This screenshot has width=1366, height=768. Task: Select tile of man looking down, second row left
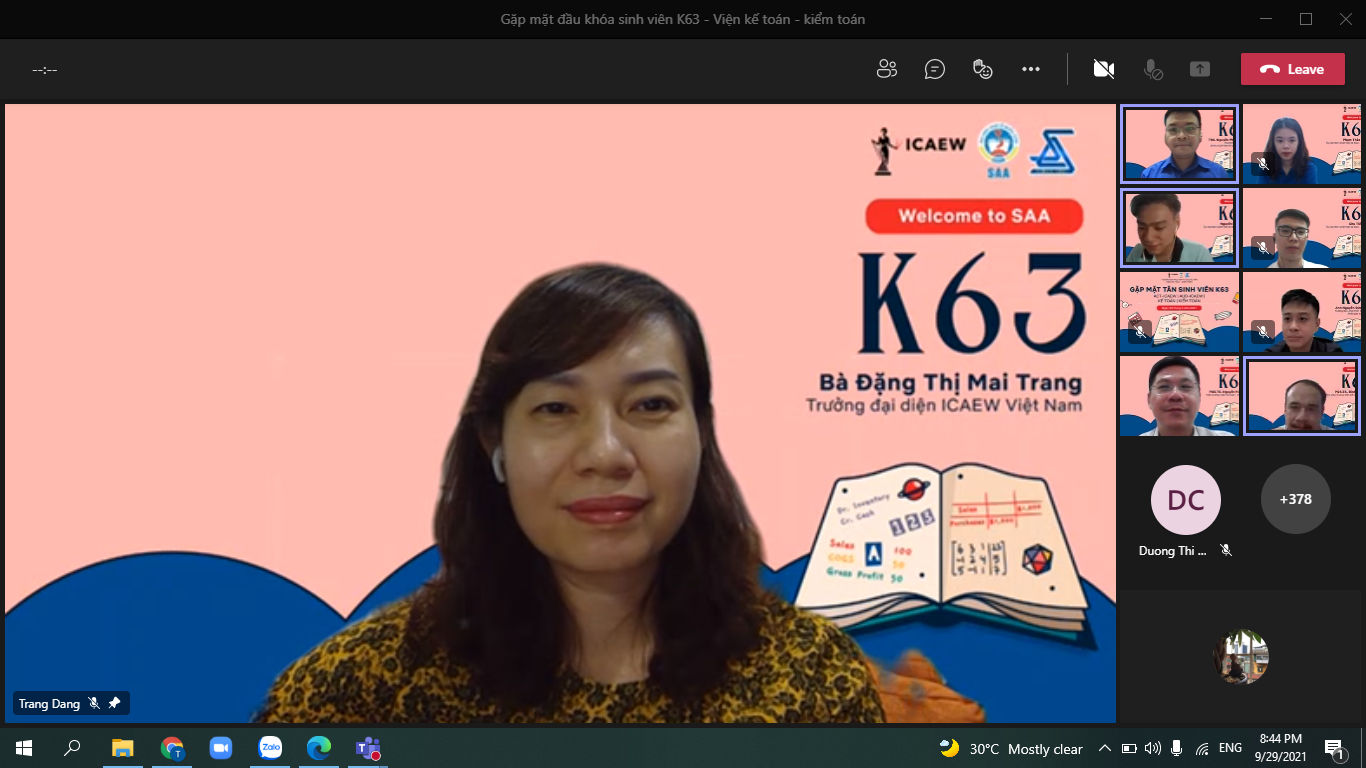(x=1180, y=228)
